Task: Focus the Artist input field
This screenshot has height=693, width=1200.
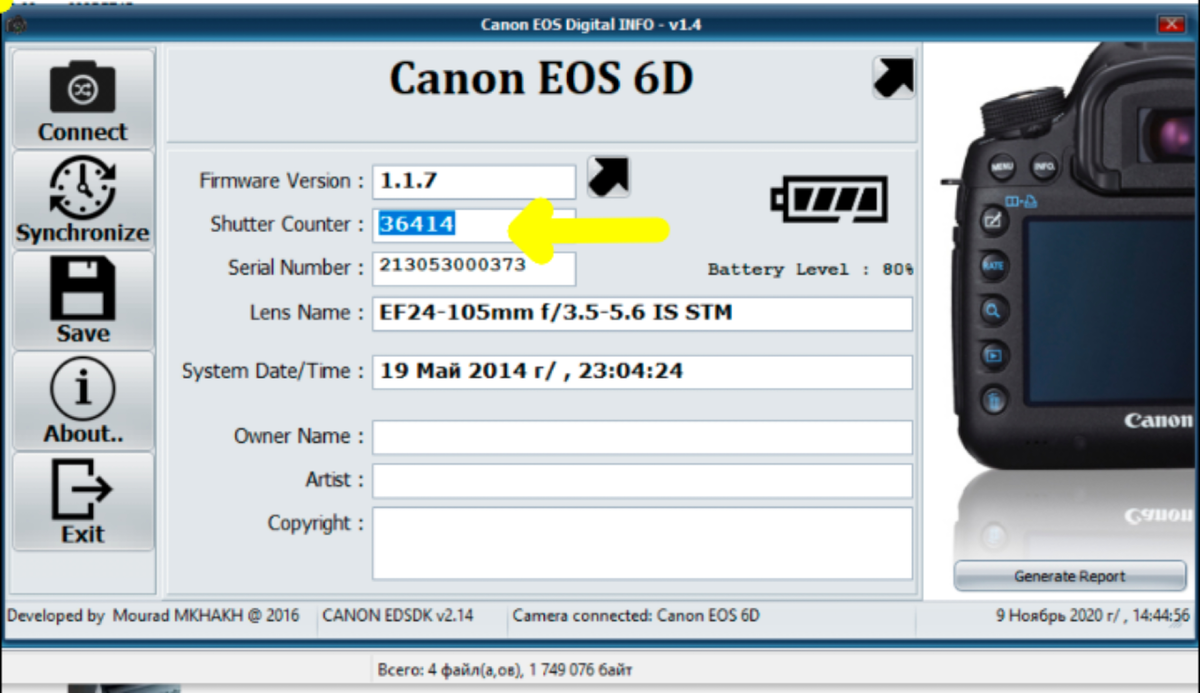Action: 642,481
